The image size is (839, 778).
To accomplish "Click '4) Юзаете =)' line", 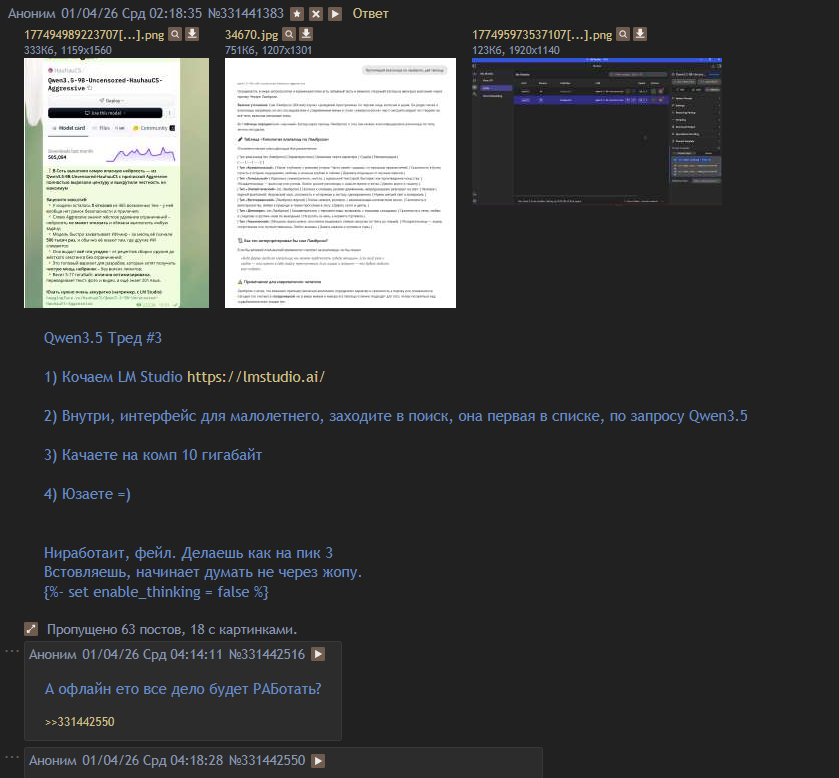I will (x=87, y=494).
